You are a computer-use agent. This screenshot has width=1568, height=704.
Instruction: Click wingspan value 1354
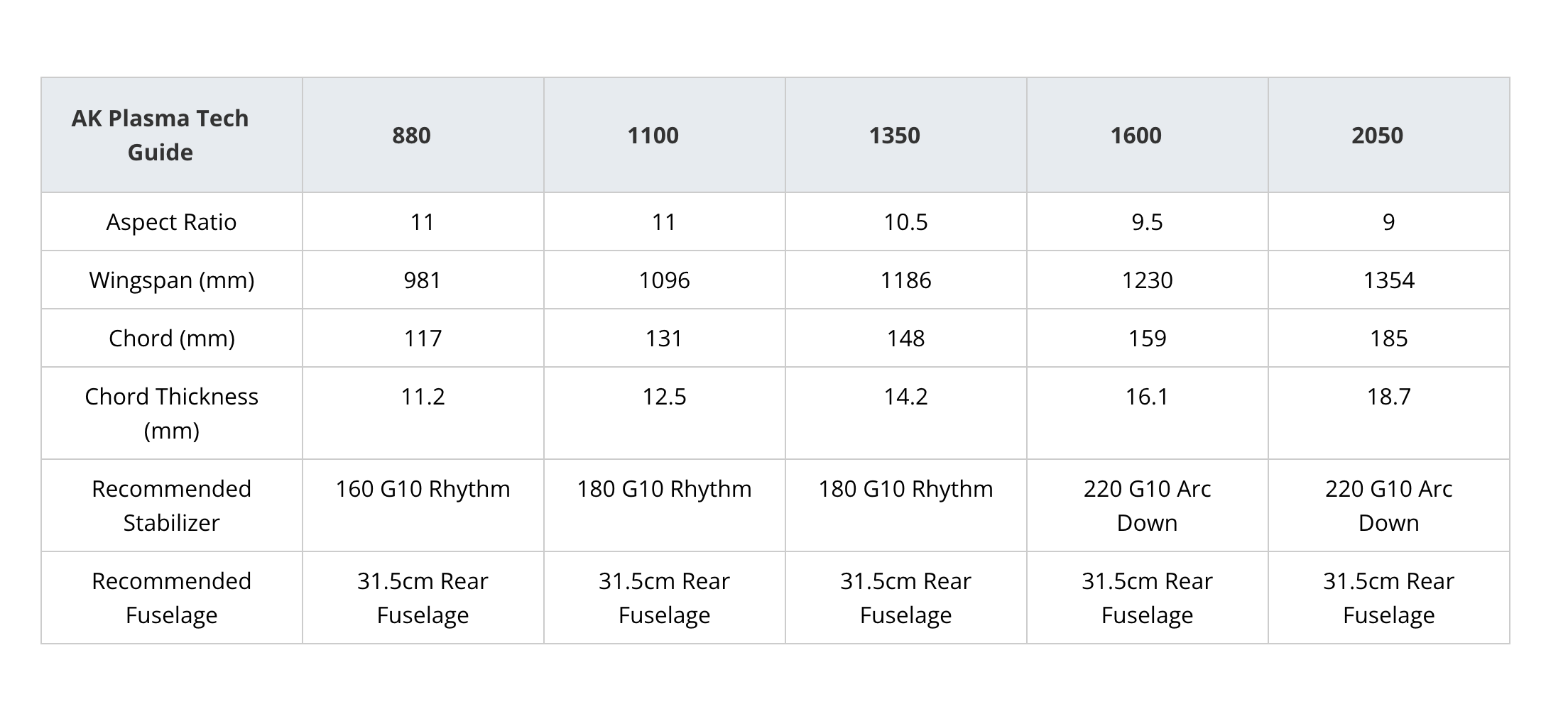point(1388,280)
